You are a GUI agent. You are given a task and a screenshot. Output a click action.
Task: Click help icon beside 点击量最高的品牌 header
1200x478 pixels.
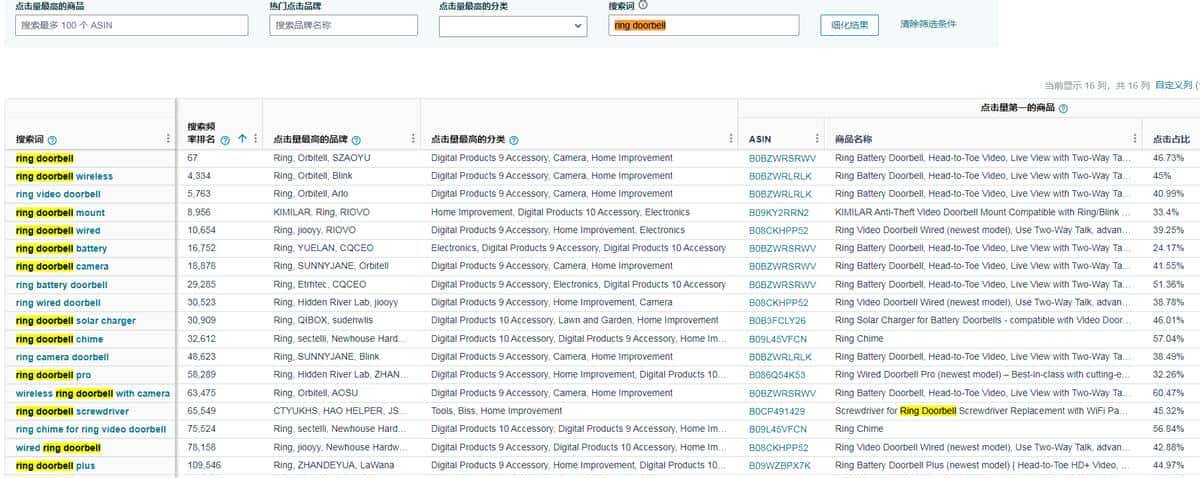point(356,140)
